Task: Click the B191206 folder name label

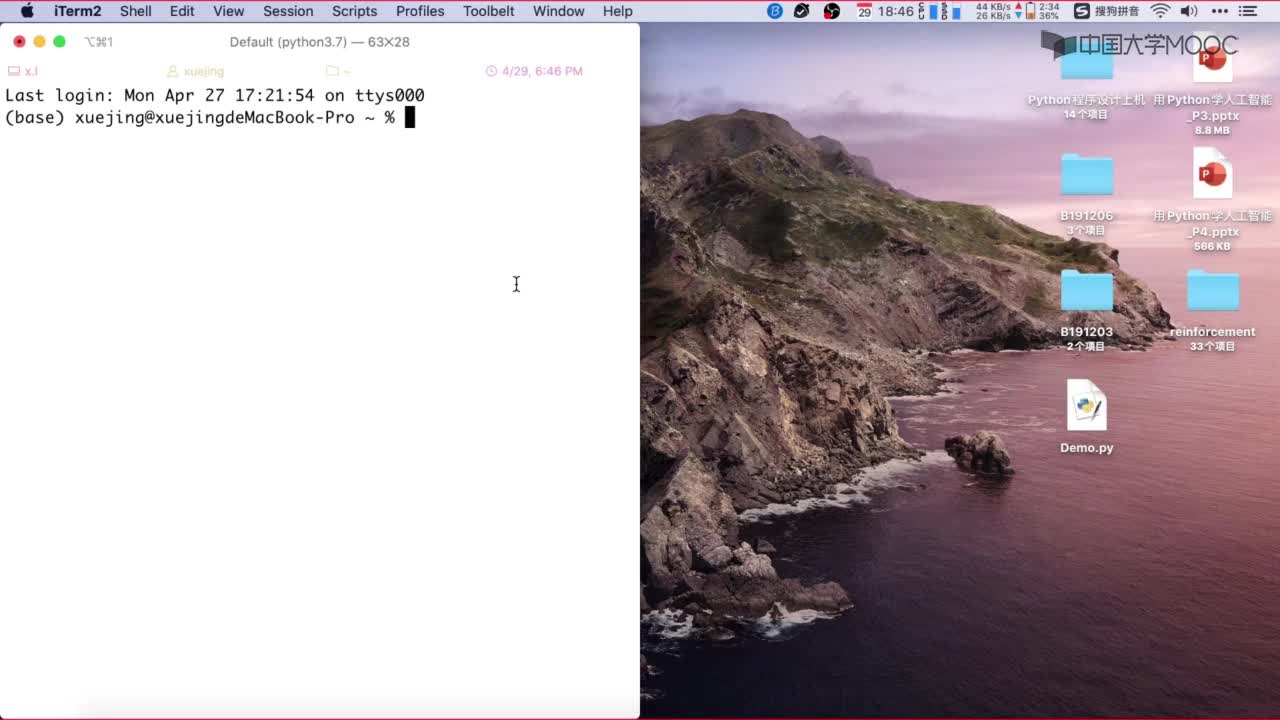Action: pos(1087,216)
